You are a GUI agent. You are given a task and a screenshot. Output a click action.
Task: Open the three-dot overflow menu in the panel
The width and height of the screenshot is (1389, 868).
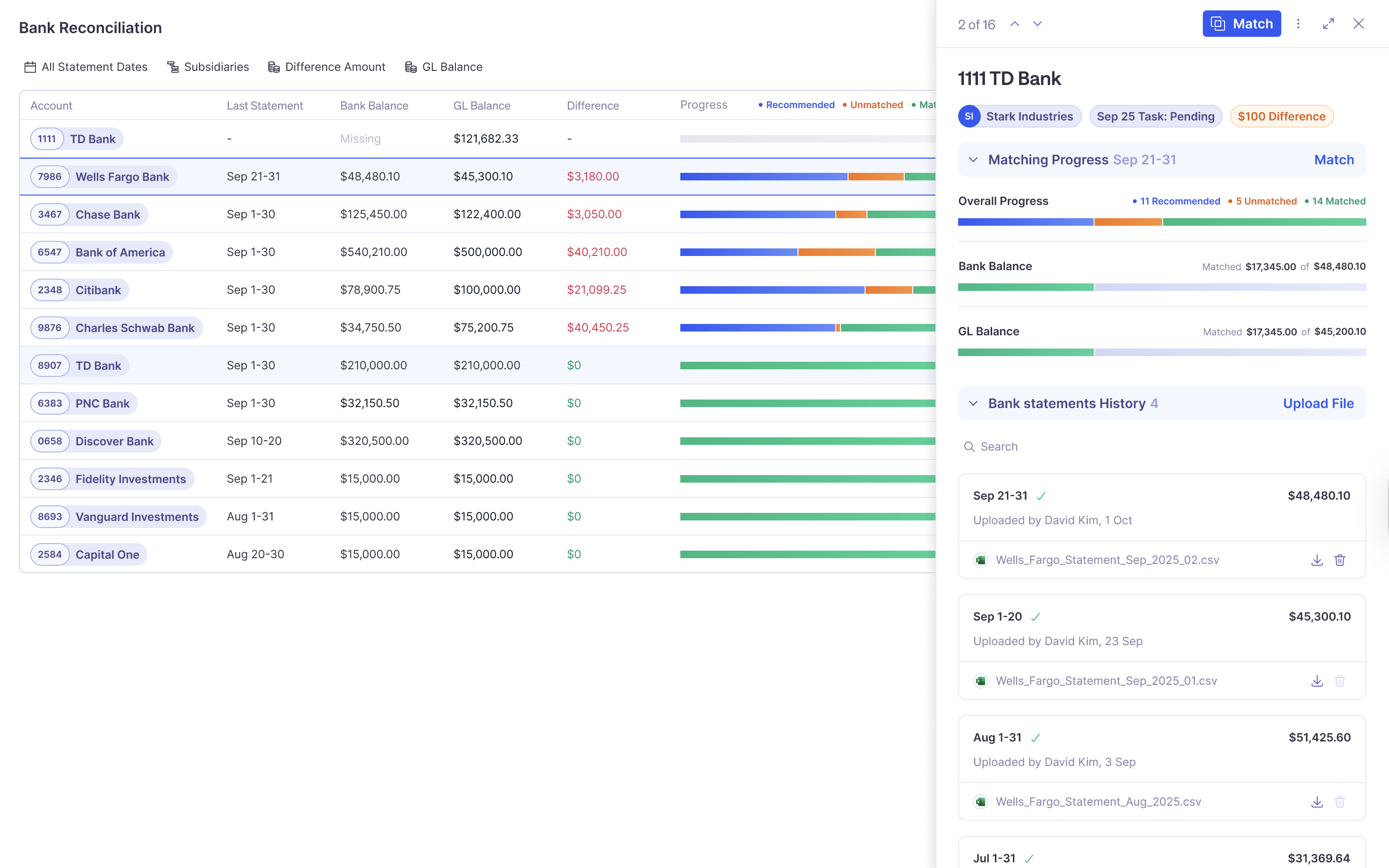[1298, 24]
